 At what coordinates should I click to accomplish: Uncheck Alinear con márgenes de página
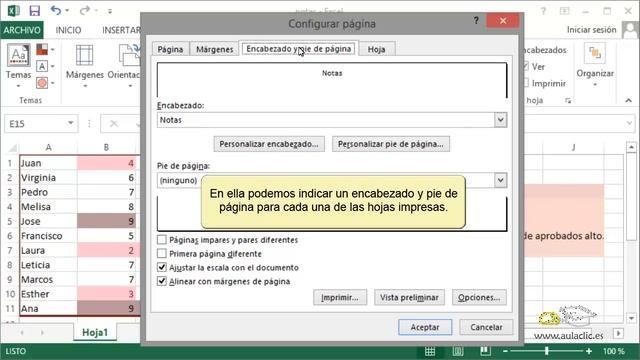click(162, 281)
